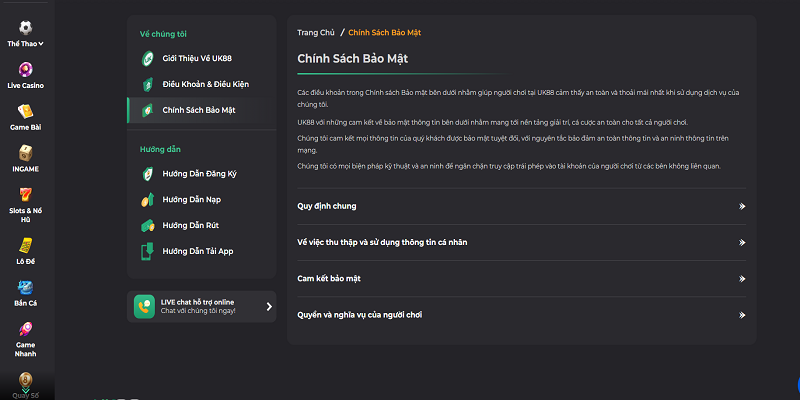The image size is (800, 400).
Task: Expand Quyền và nghĩa vụ của người chơi
Action: (519, 315)
